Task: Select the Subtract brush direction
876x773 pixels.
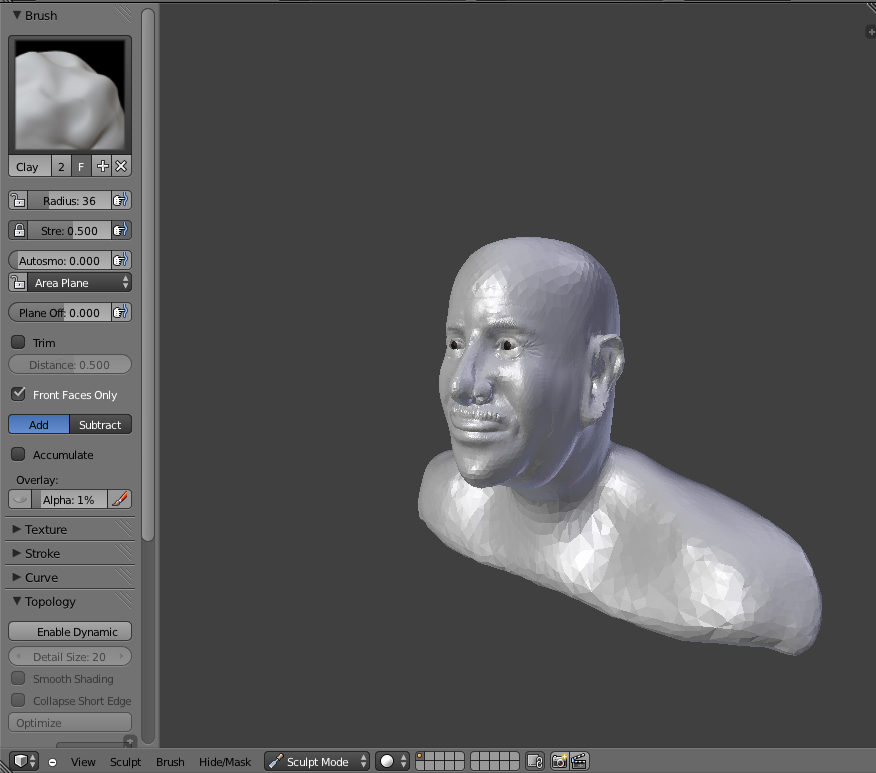Action: tap(100, 425)
